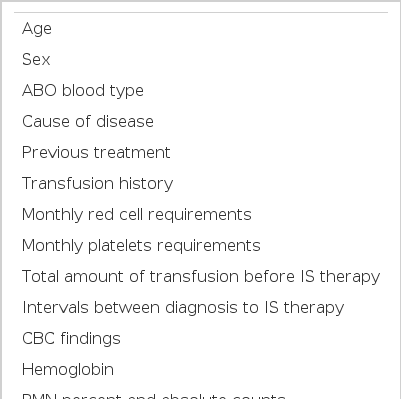Screen dimensions: 401x399
Task: Click 'red cell' in the monthly requirements entry
Action: point(117,214)
